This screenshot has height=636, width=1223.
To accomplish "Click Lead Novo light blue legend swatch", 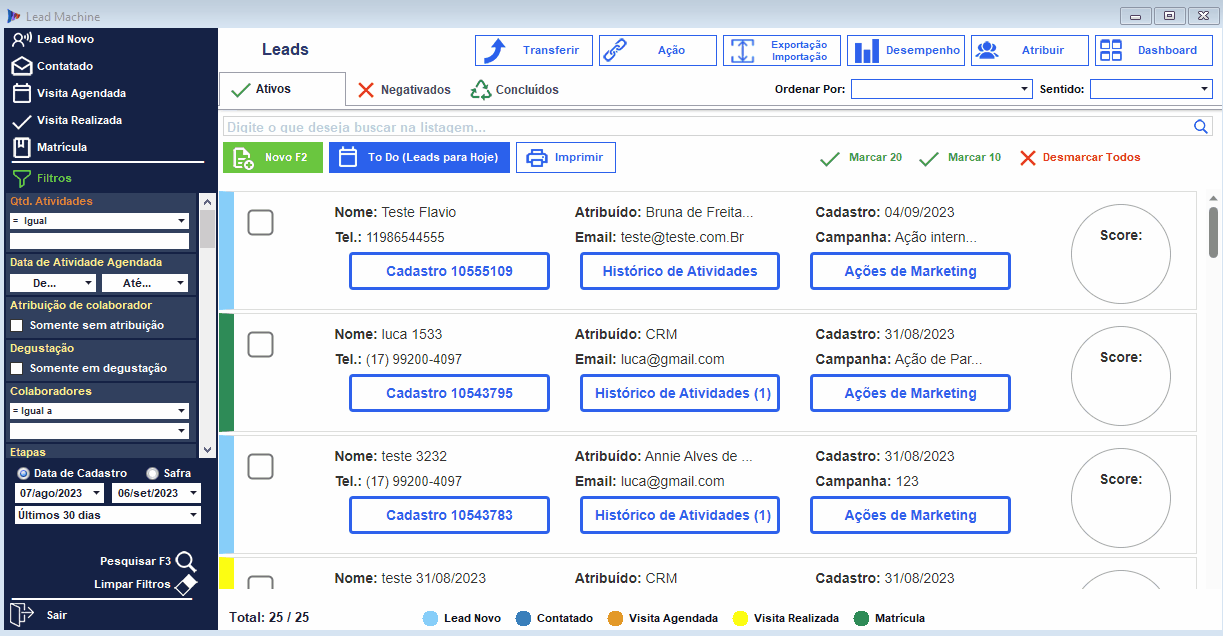I will click(431, 618).
